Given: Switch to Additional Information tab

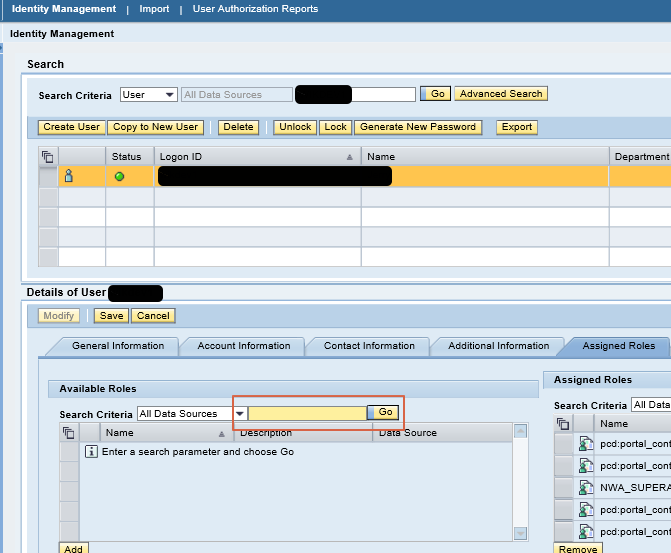Looking at the screenshot, I should [x=499, y=346].
